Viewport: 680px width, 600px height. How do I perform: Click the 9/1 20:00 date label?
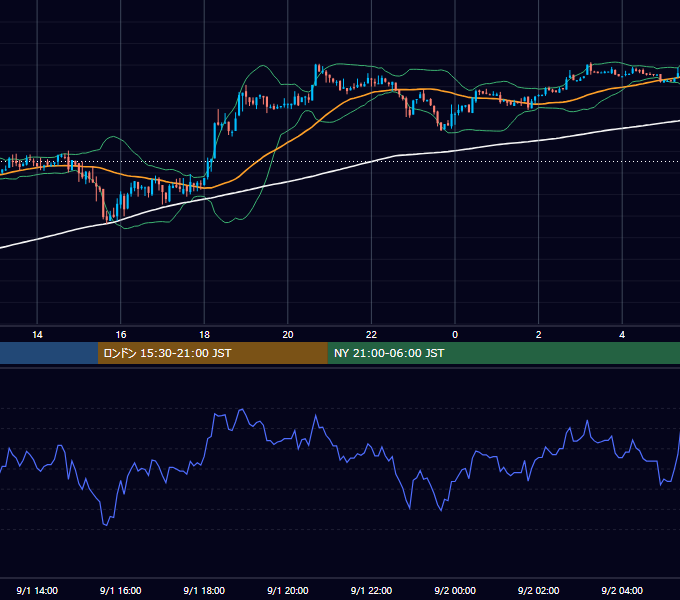[288, 590]
